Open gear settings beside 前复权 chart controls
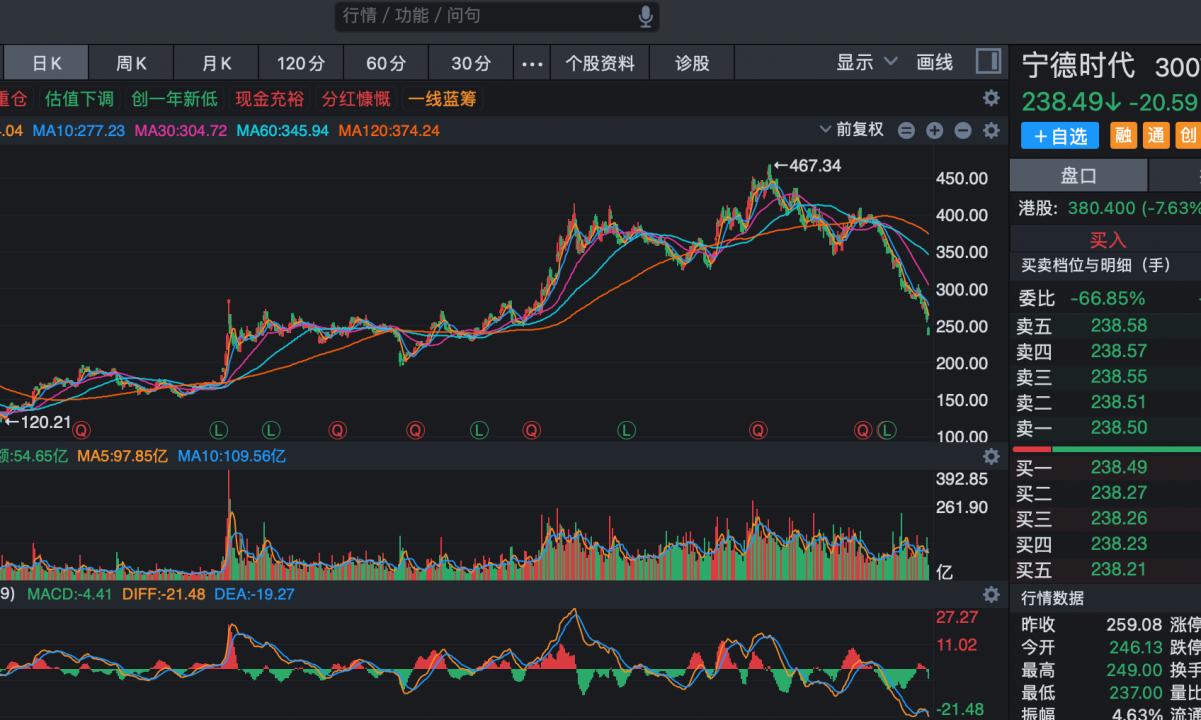Screen dimensions: 1201x720 pos(991,130)
